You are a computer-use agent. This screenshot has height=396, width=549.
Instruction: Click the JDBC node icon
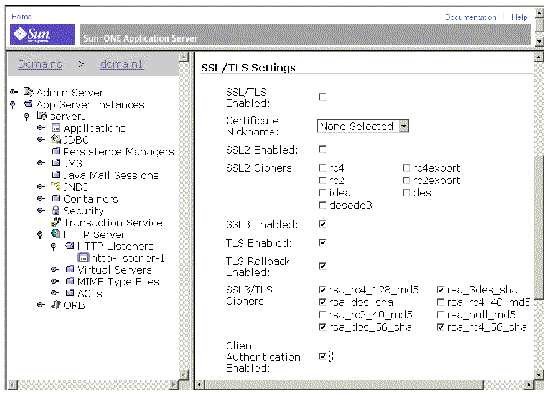pos(56,139)
